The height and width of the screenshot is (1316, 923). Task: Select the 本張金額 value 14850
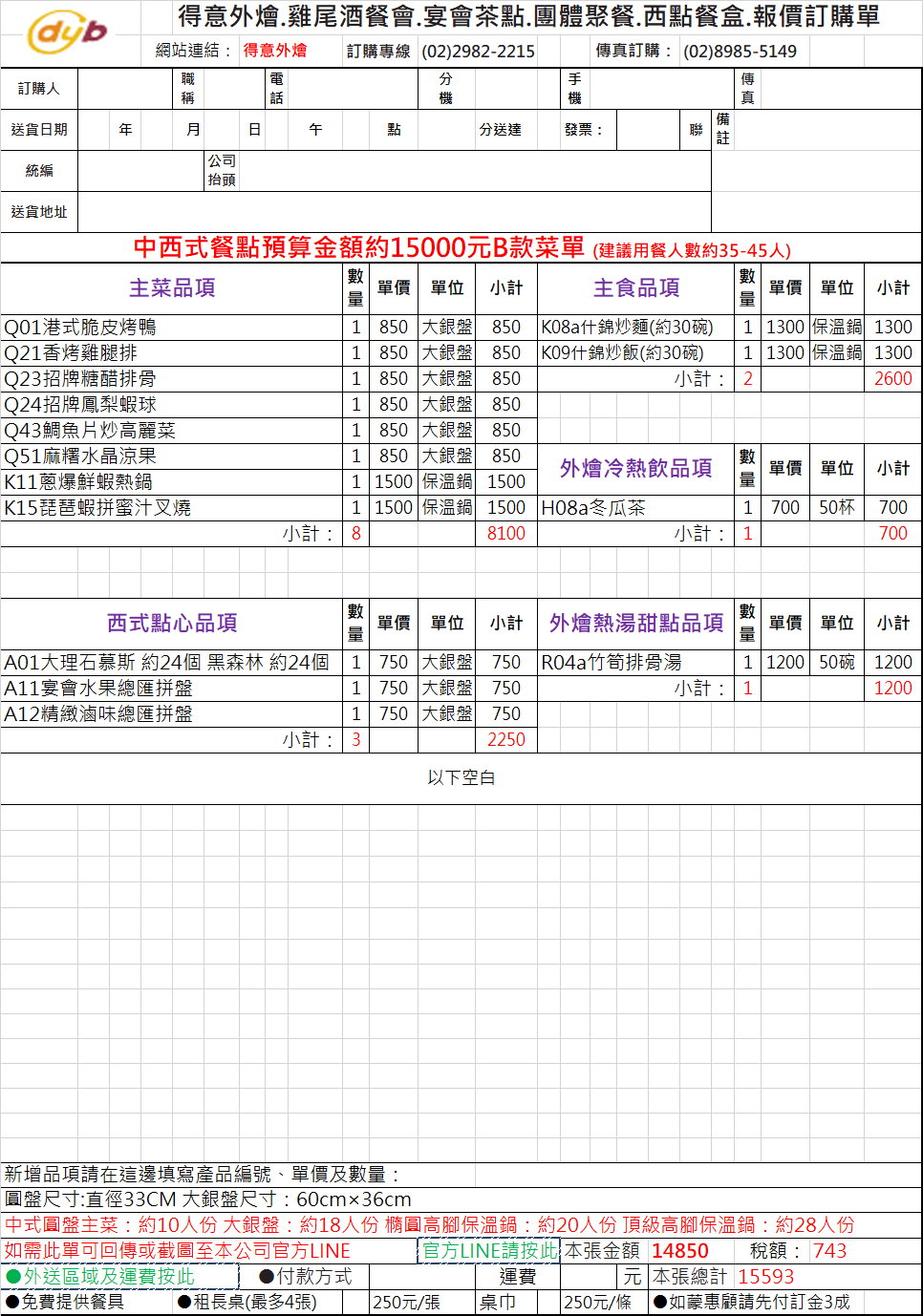pos(680,1250)
